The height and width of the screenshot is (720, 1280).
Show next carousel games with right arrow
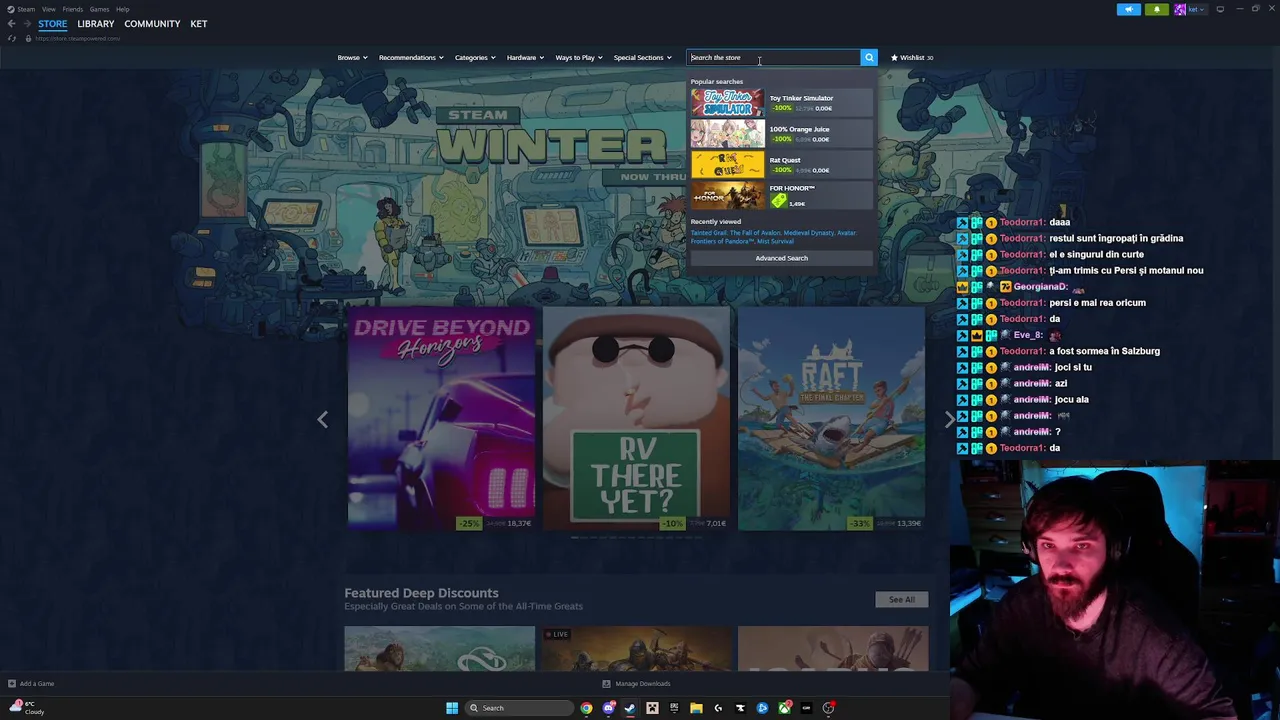[949, 420]
